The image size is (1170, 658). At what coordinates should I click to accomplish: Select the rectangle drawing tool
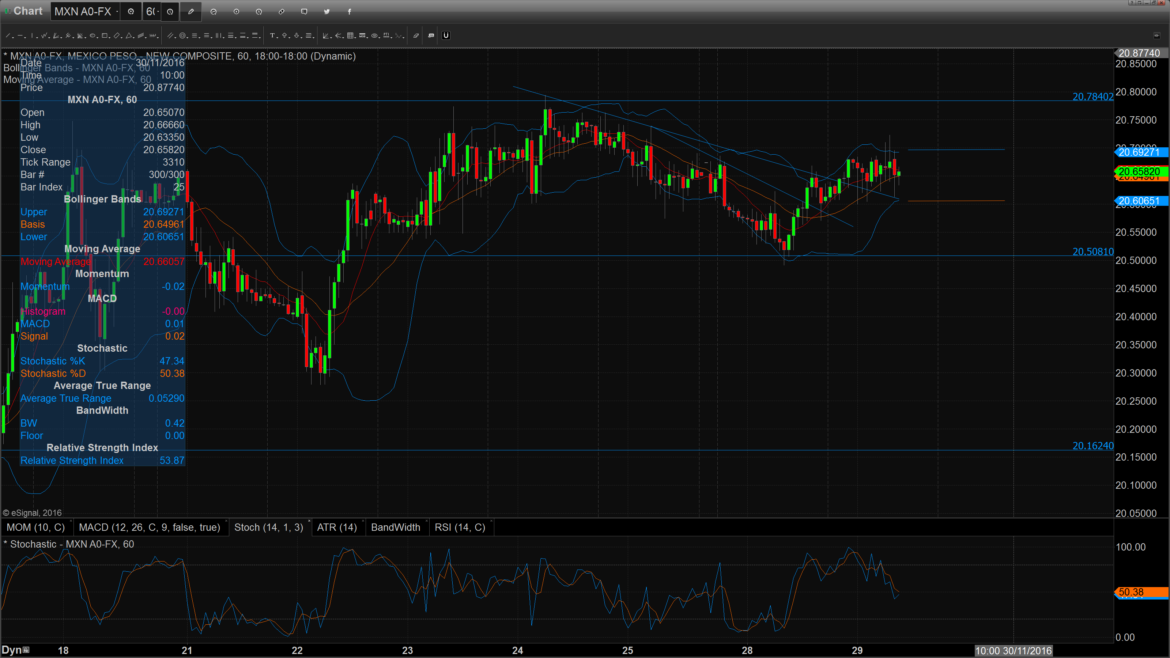click(105, 36)
